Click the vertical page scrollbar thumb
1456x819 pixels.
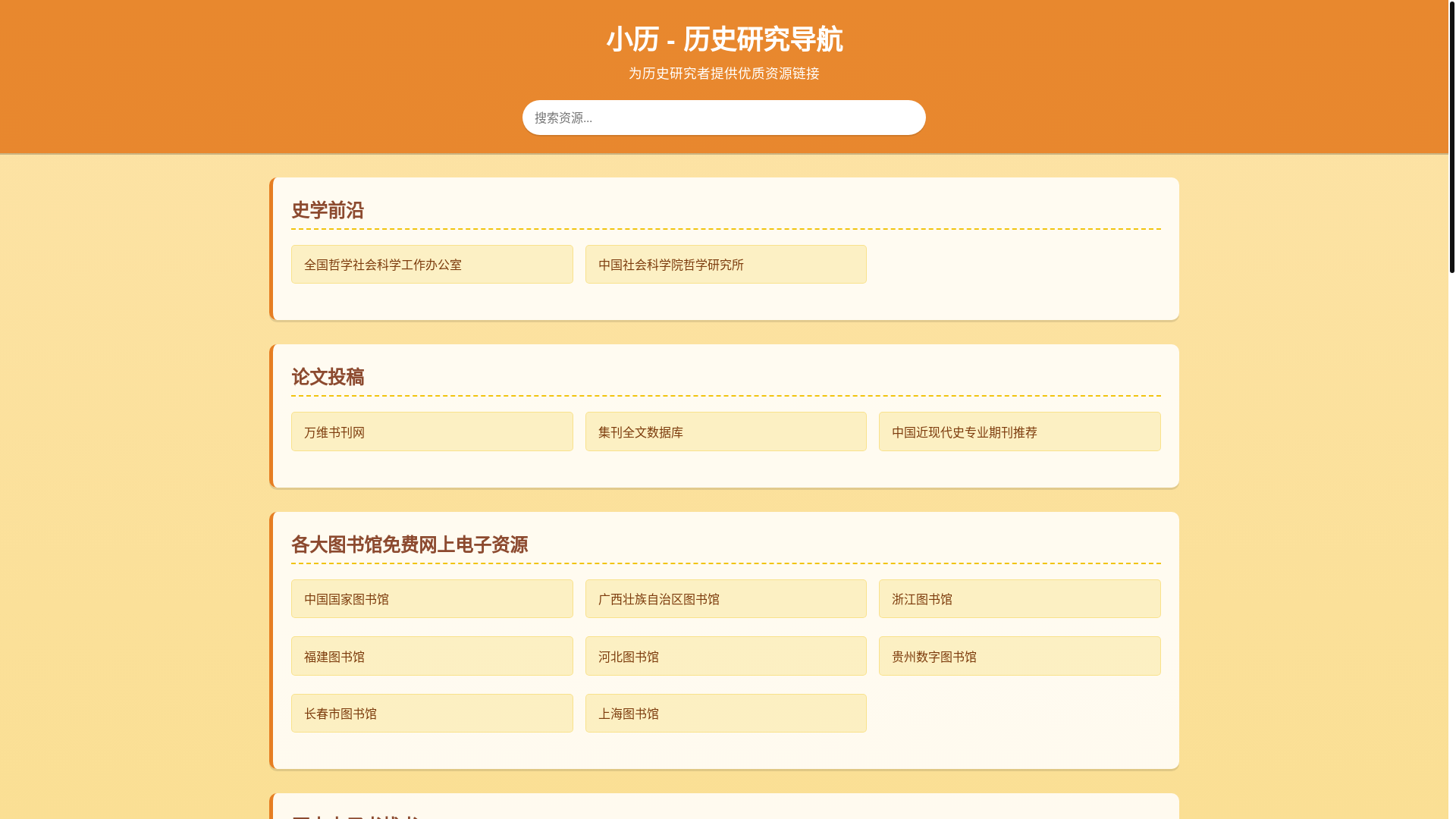pyautogui.click(x=1451, y=136)
